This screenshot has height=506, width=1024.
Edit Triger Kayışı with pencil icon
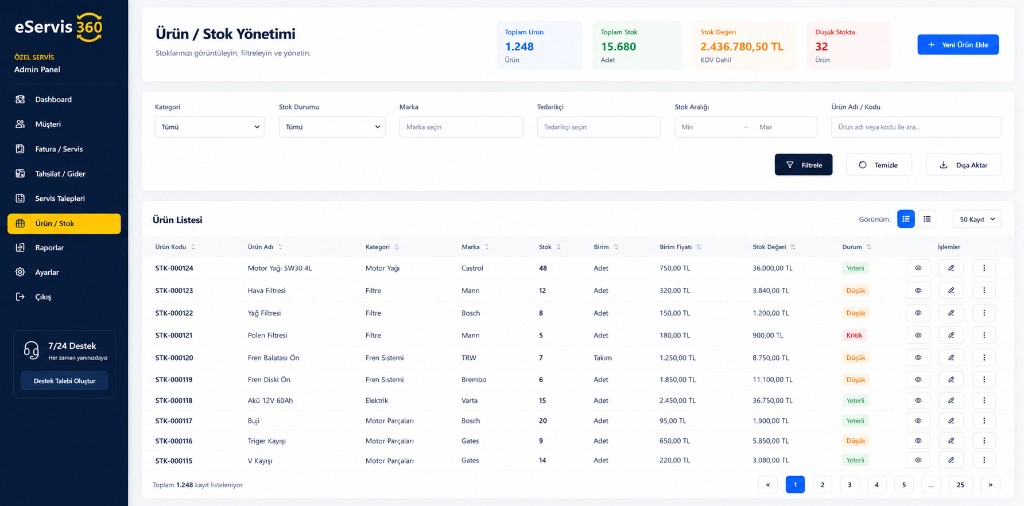pos(951,441)
